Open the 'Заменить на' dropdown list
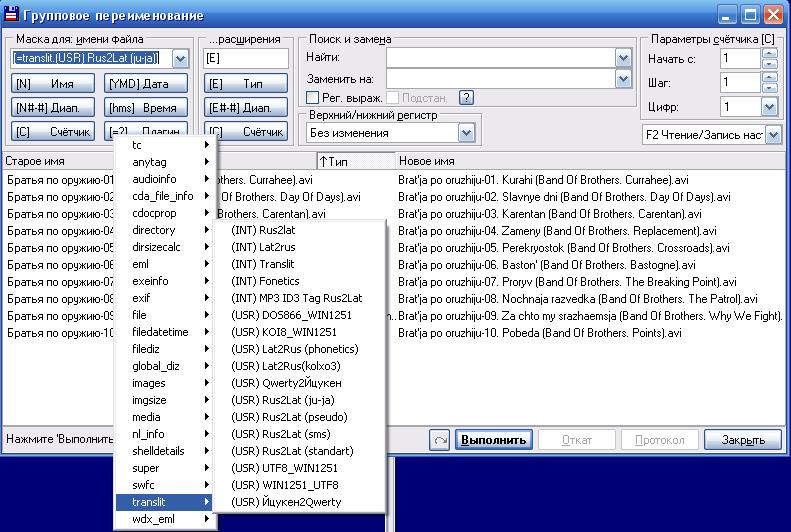This screenshot has width=791, height=532. 624,78
